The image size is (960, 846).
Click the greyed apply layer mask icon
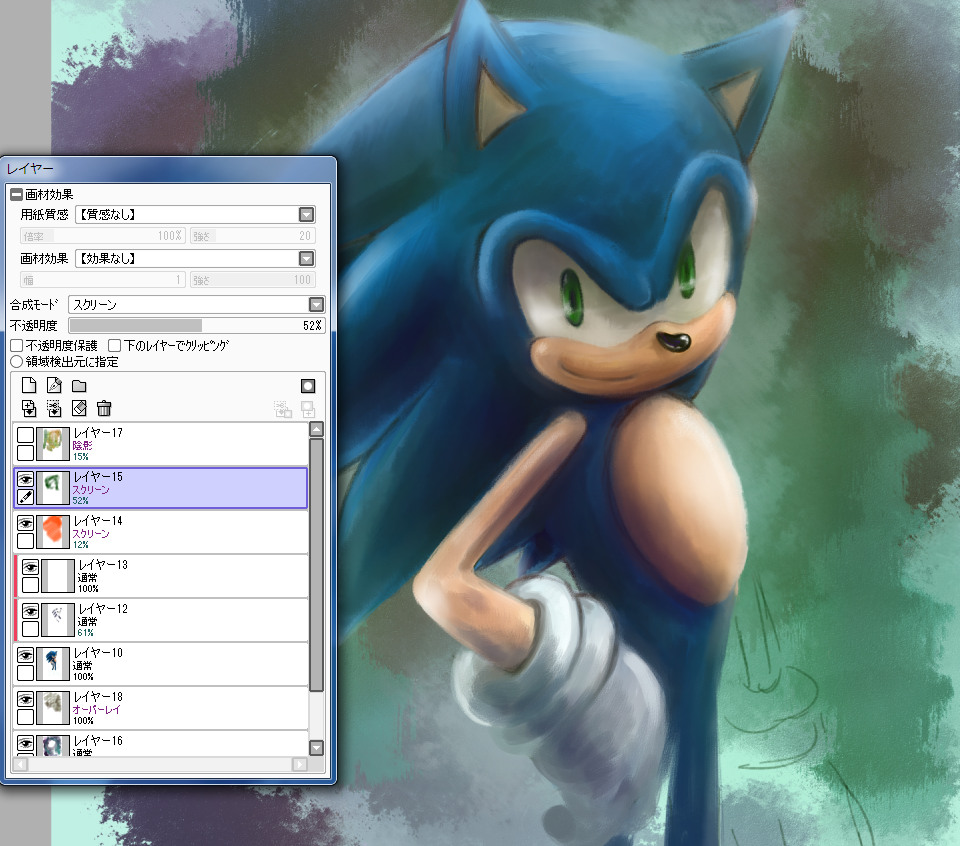click(x=283, y=409)
